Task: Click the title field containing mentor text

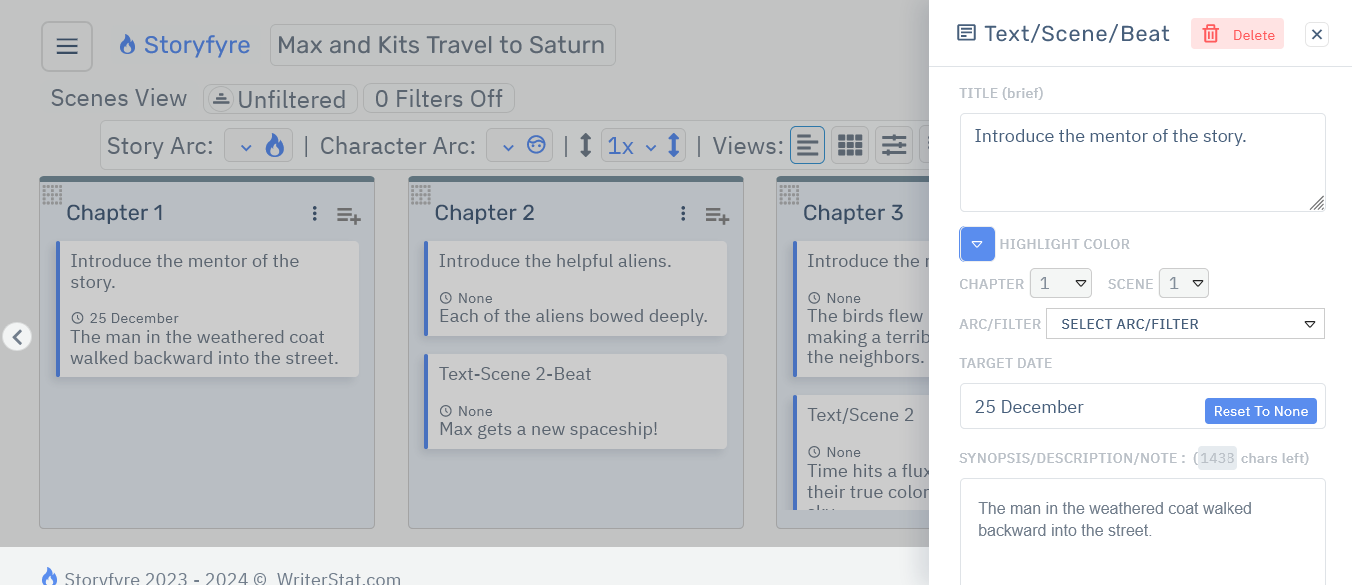Action: tap(1142, 160)
